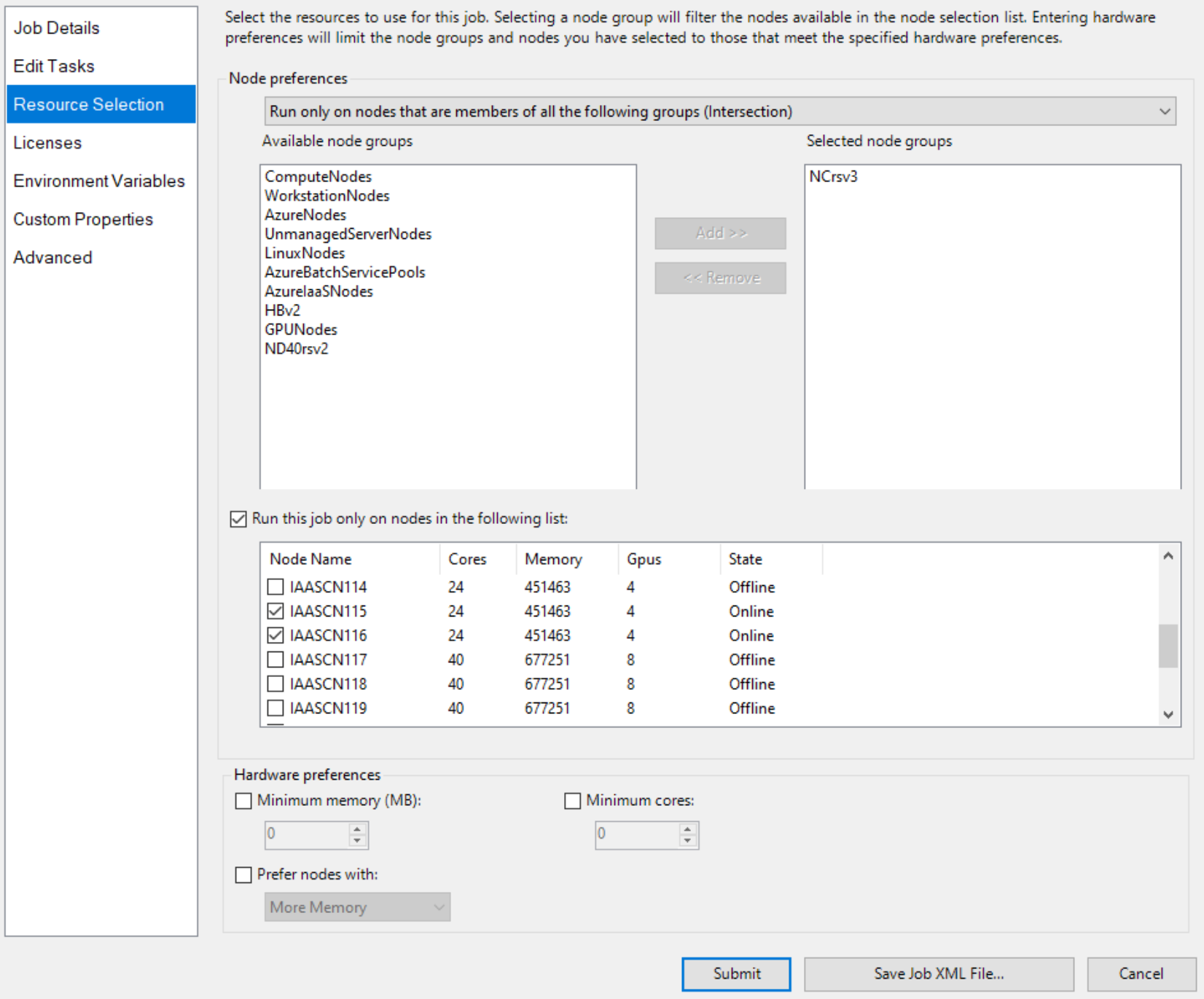Select AzureIaaSNodes group
1204x999 pixels.
pos(318,291)
